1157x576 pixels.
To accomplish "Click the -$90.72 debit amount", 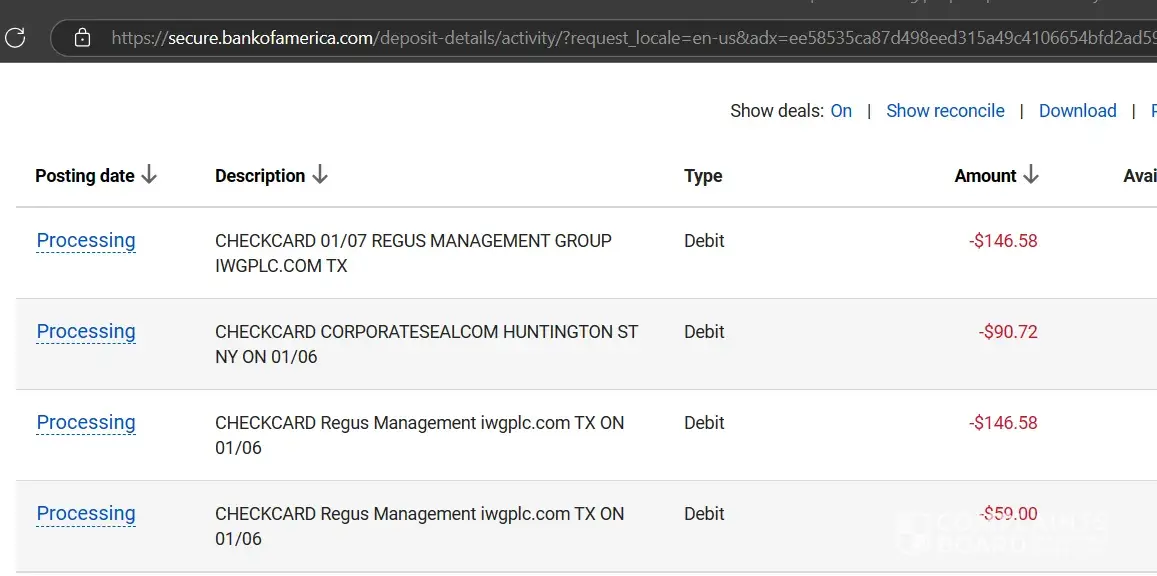I will click(1008, 332).
